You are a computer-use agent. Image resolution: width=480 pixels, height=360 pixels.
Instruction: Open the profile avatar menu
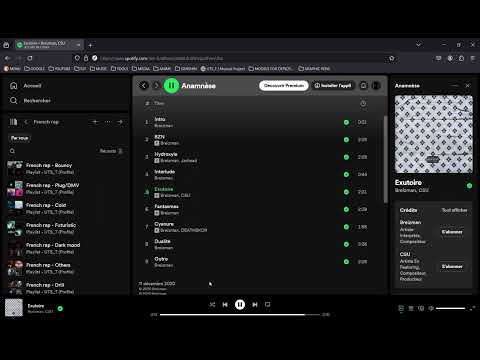[x=376, y=86]
